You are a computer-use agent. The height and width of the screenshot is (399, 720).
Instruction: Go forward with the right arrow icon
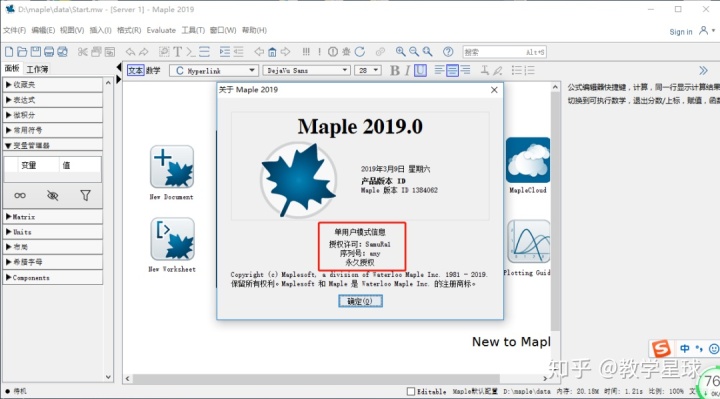[x=286, y=51]
